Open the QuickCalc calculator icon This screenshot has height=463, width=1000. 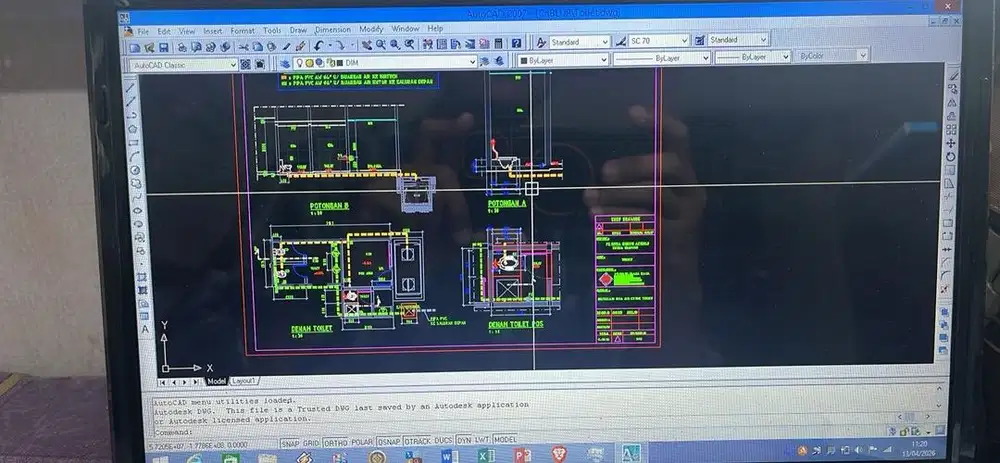click(498, 43)
